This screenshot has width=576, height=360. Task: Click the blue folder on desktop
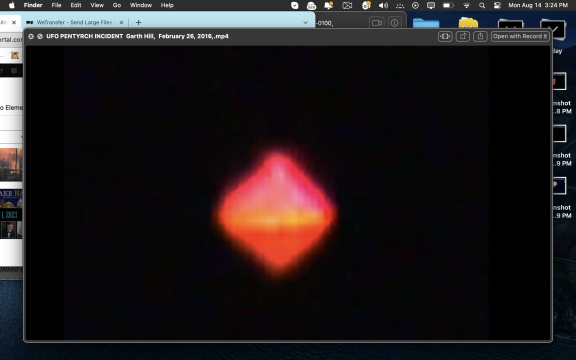click(x=426, y=23)
